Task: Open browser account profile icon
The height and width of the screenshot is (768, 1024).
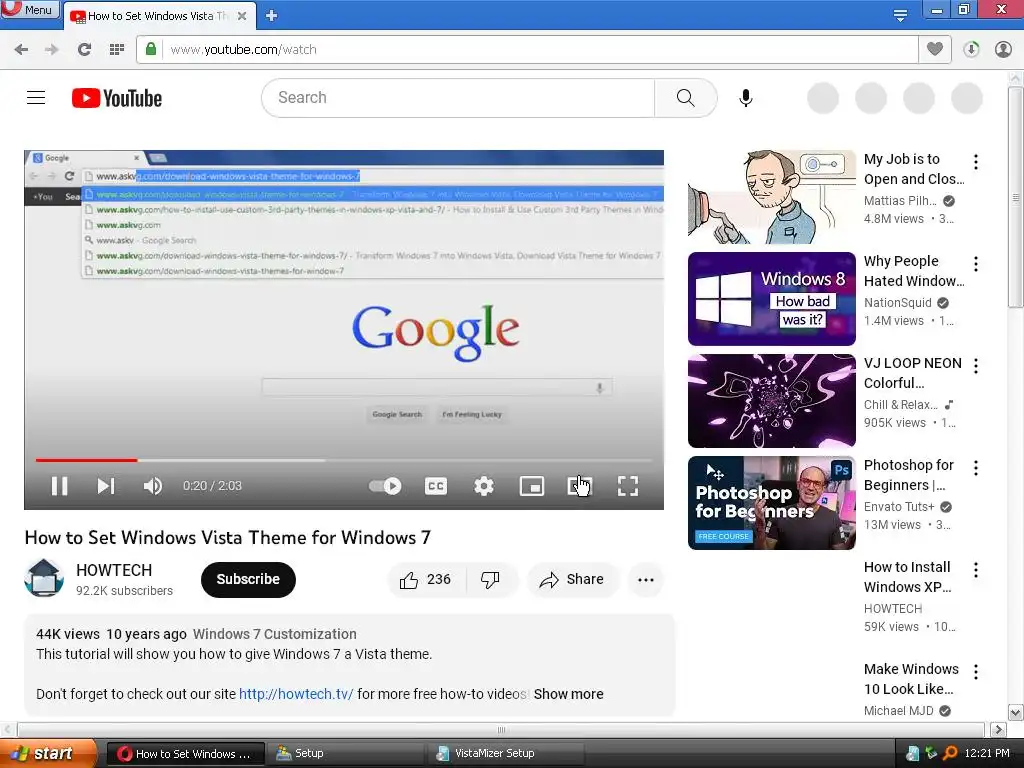Action: [x=1003, y=49]
